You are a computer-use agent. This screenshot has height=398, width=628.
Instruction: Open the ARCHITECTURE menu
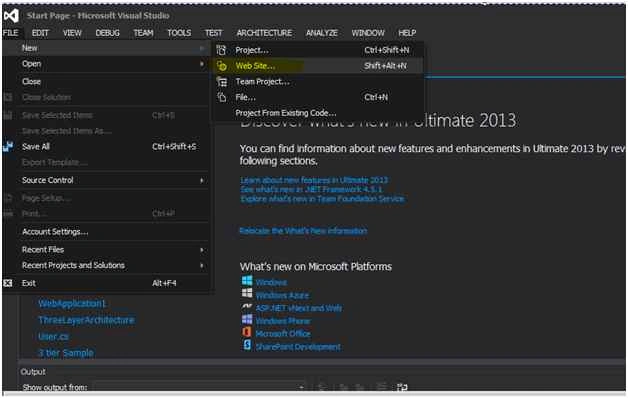pyautogui.click(x=264, y=33)
